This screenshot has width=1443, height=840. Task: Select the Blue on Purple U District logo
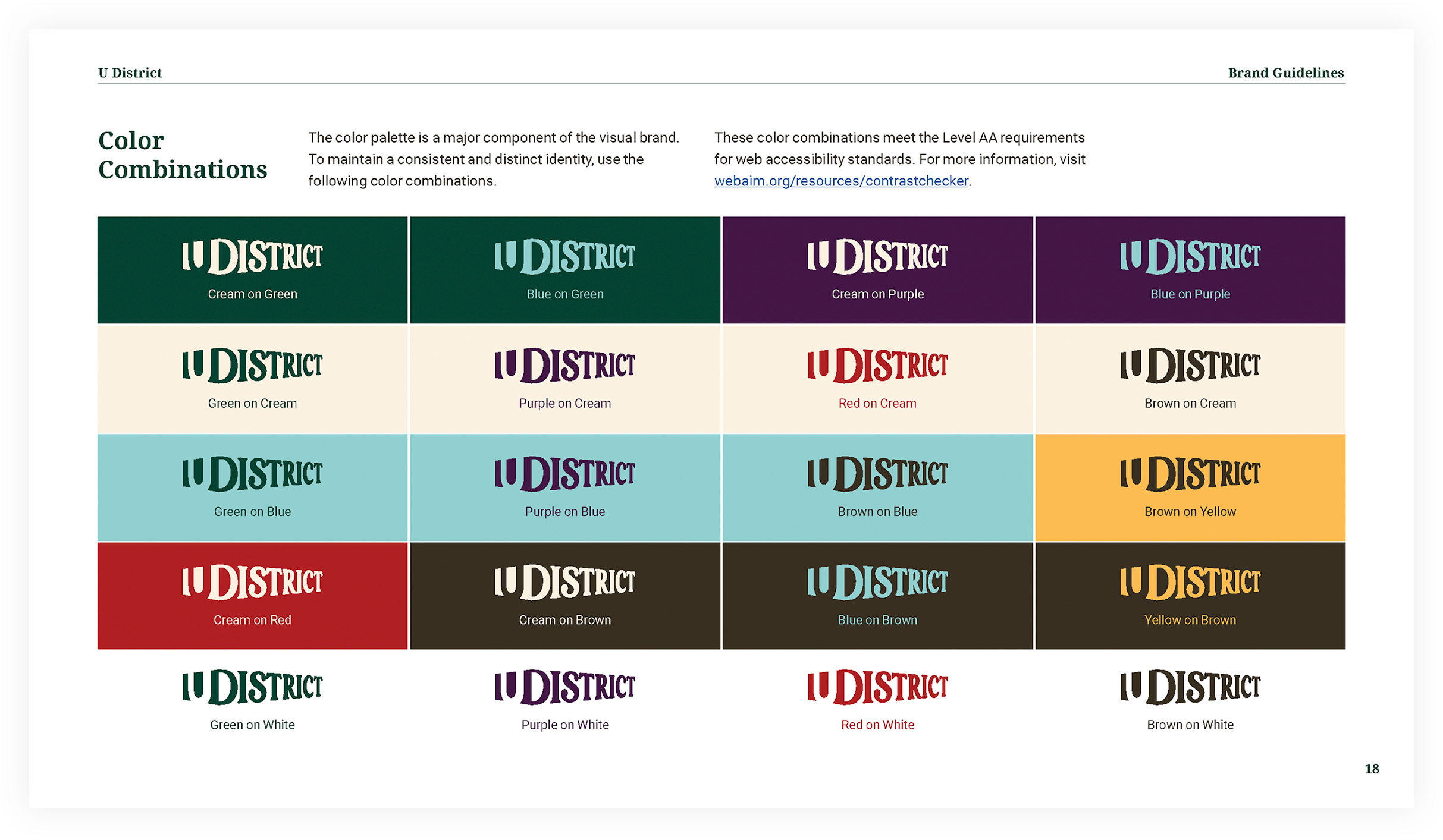(x=1189, y=257)
